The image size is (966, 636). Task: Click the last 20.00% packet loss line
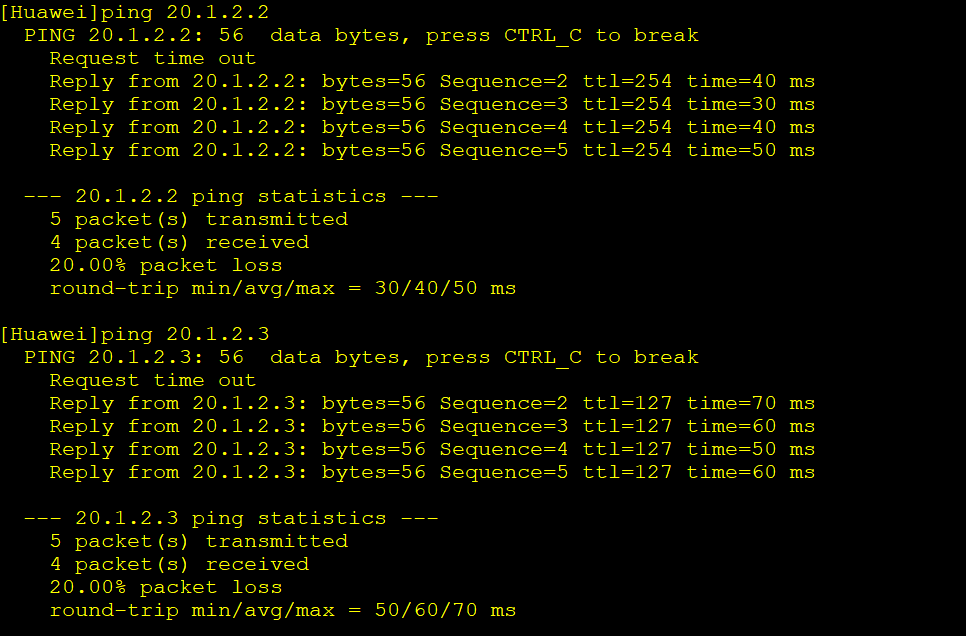[x=166, y=587]
